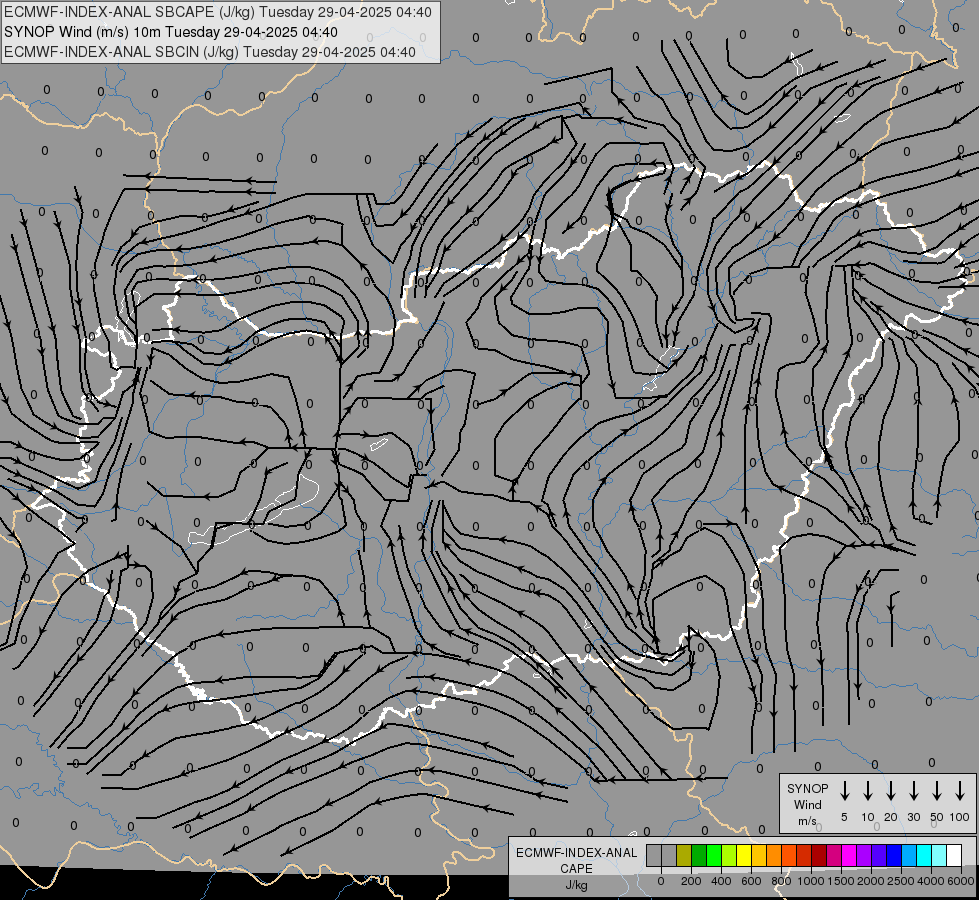979x900 pixels.
Task: Click the title line 'ECMWF-INDEX-ANAL SBCIN (J/kg)'
Action: click(122, 52)
